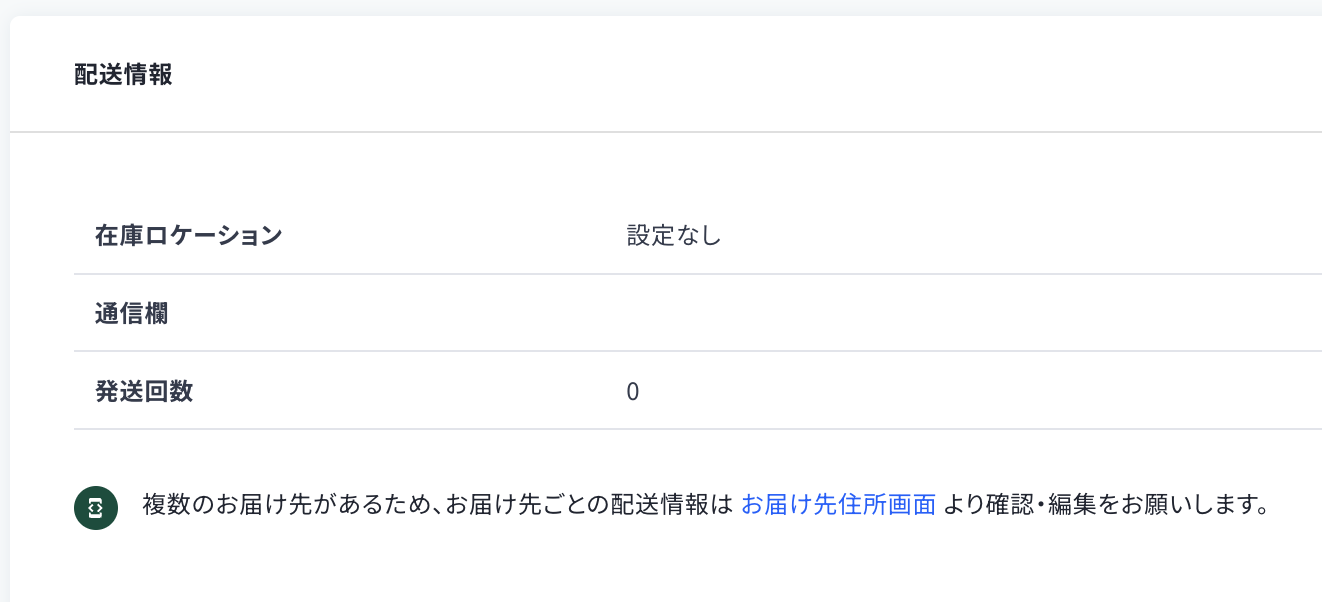Click the text より確認・編集をお願いします

[1106, 505]
